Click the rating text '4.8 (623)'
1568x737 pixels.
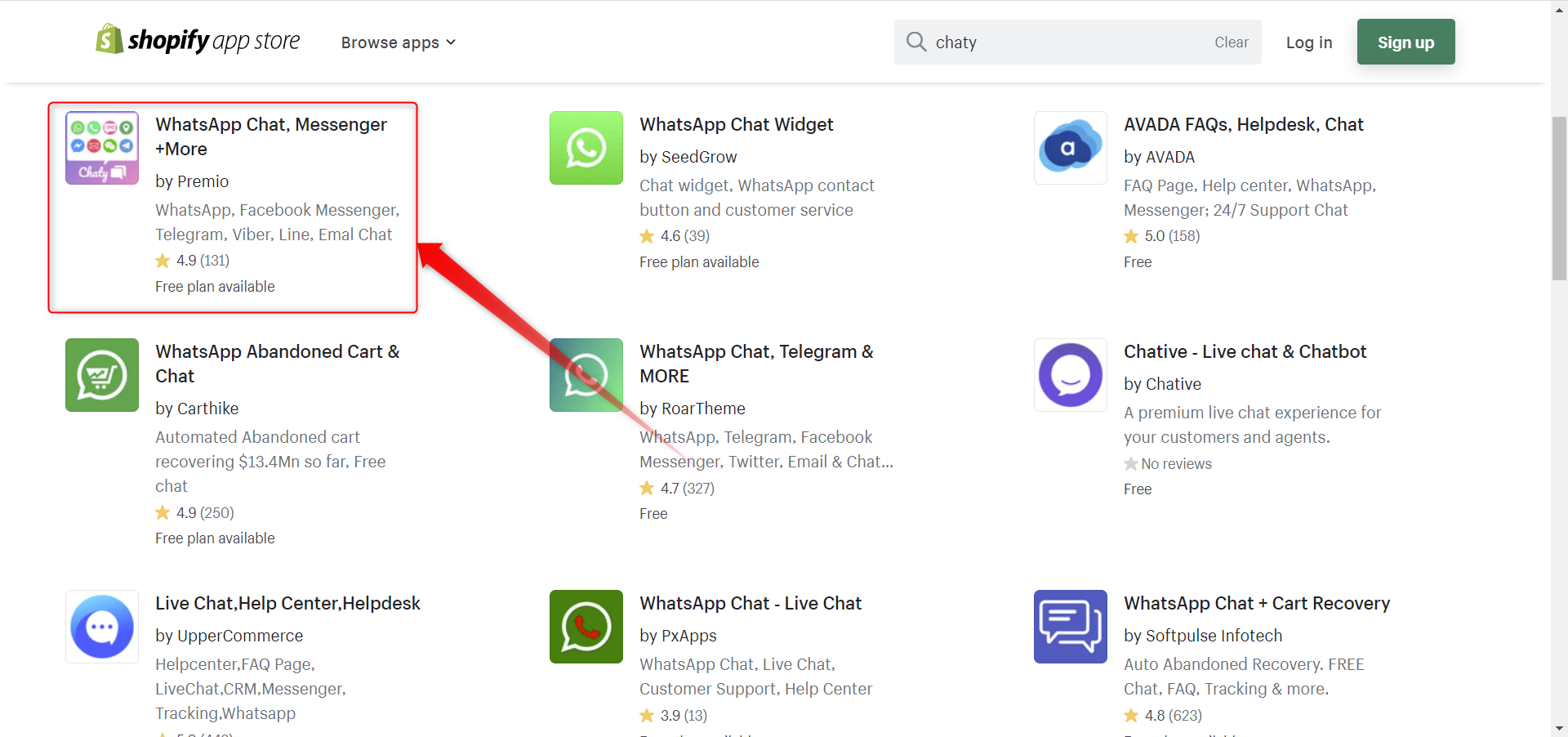pyautogui.click(x=1173, y=716)
